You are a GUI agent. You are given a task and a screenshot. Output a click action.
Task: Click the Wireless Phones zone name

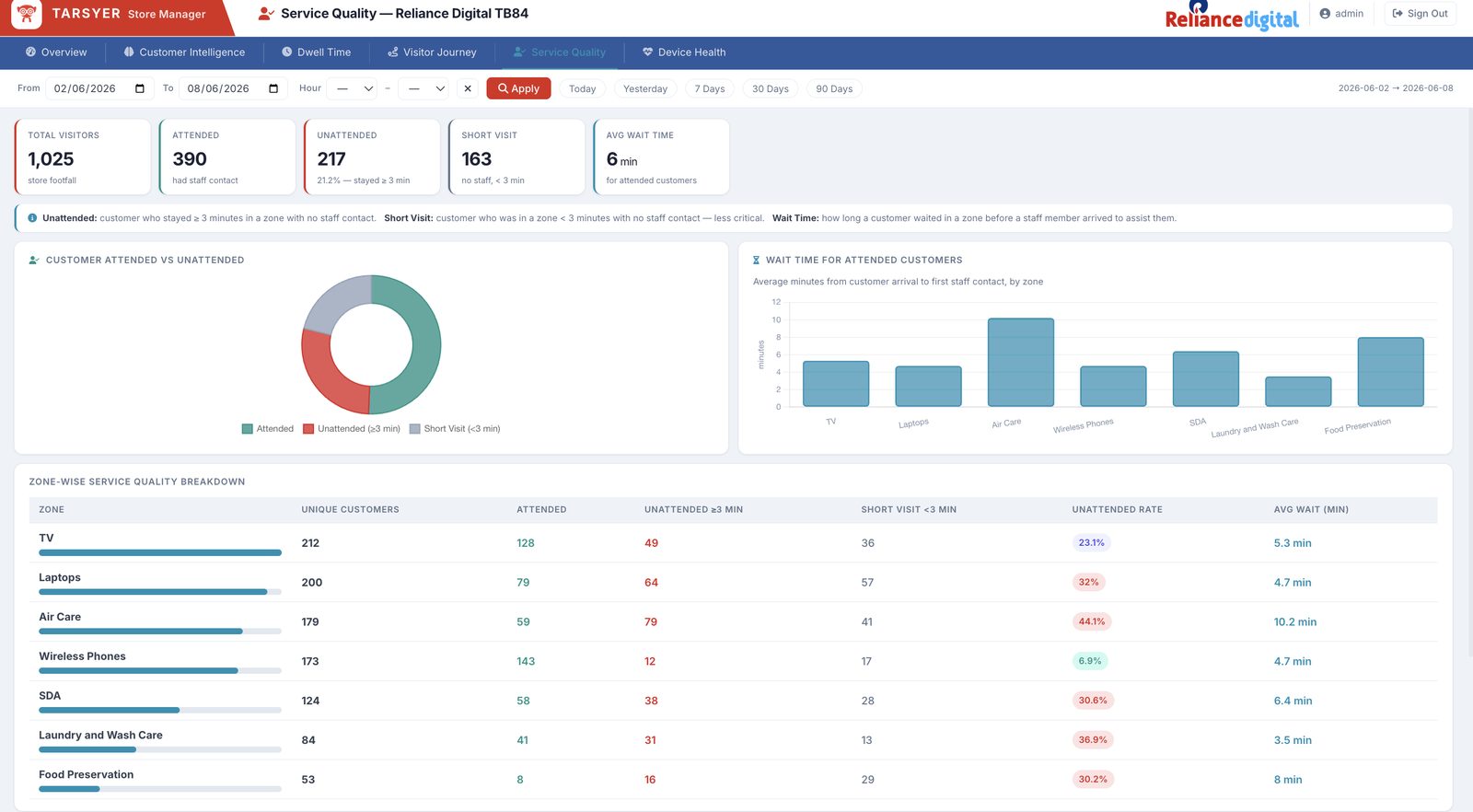tap(82, 656)
